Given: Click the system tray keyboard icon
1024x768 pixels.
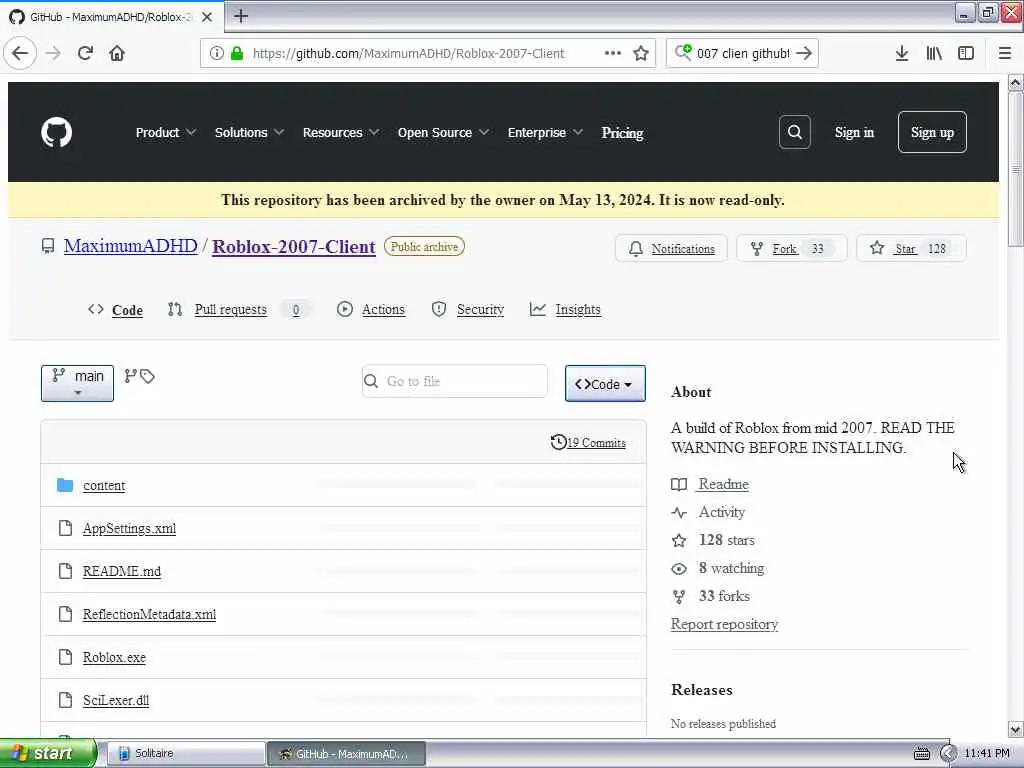Looking at the screenshot, I should 921,754.
